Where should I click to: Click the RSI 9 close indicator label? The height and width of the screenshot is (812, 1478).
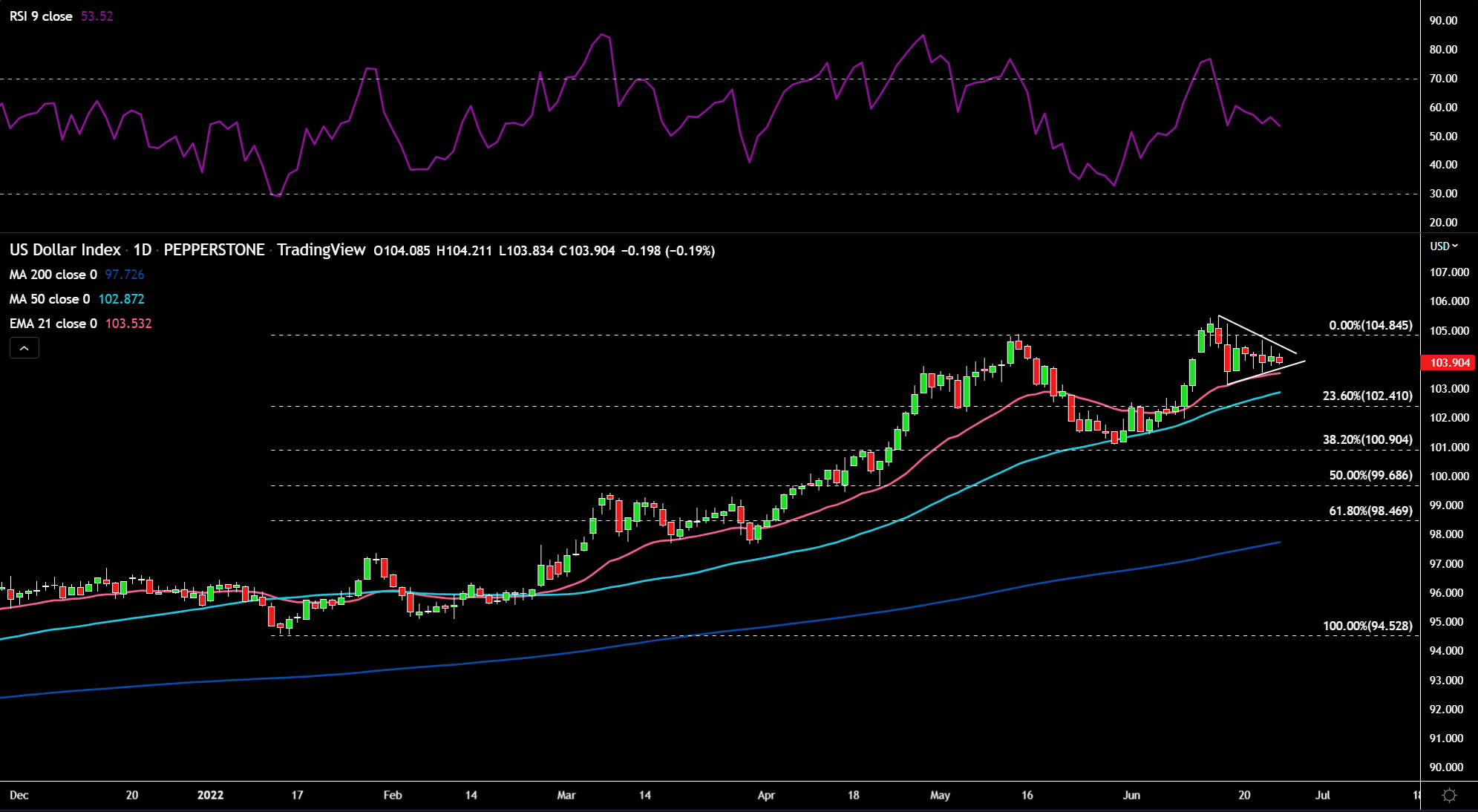tap(41, 16)
